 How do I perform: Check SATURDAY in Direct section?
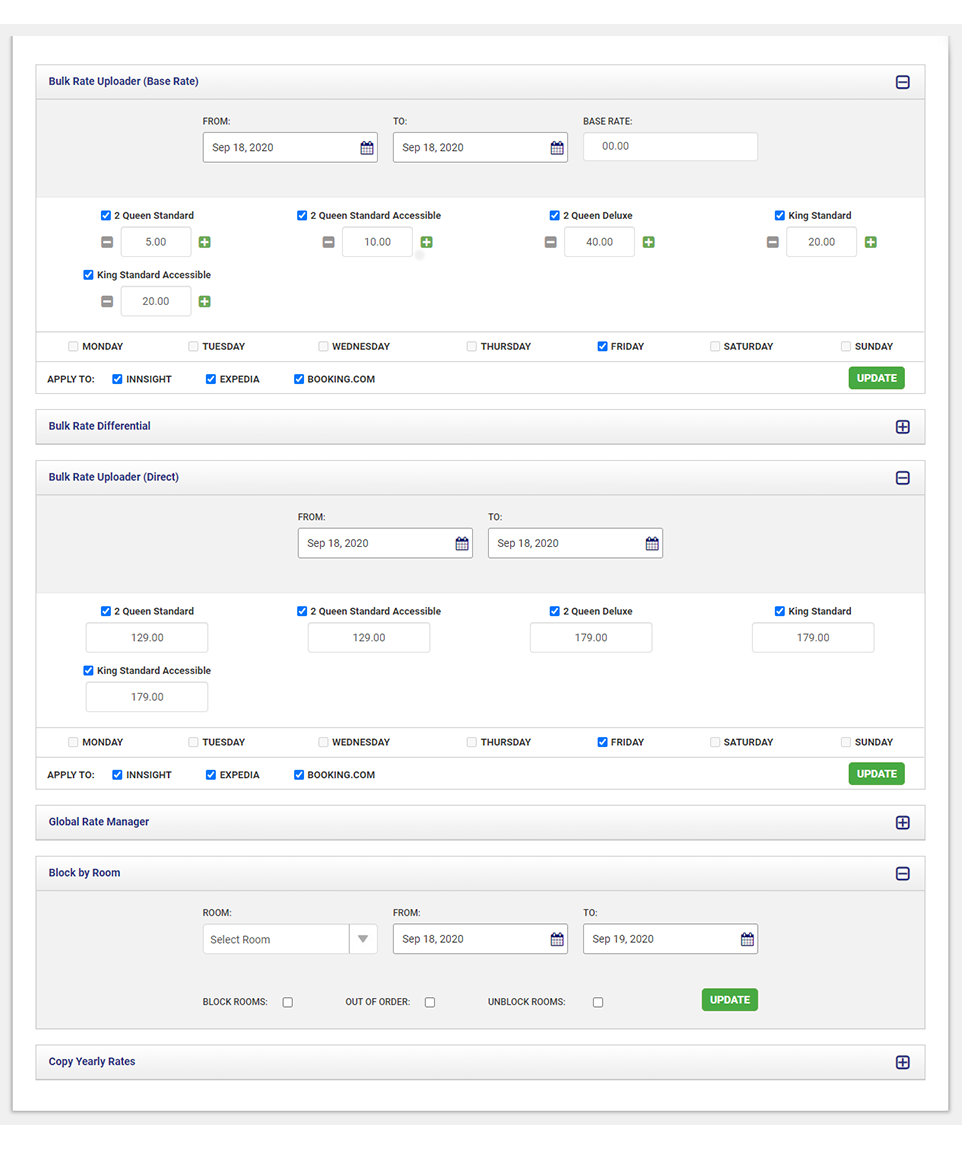pyautogui.click(x=715, y=742)
